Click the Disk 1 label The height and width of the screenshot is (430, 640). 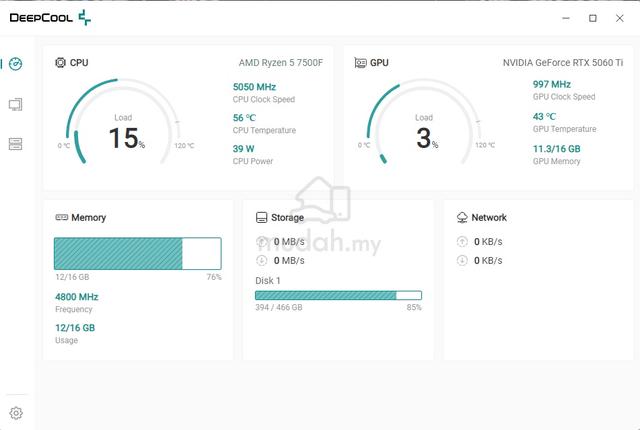[268, 281]
